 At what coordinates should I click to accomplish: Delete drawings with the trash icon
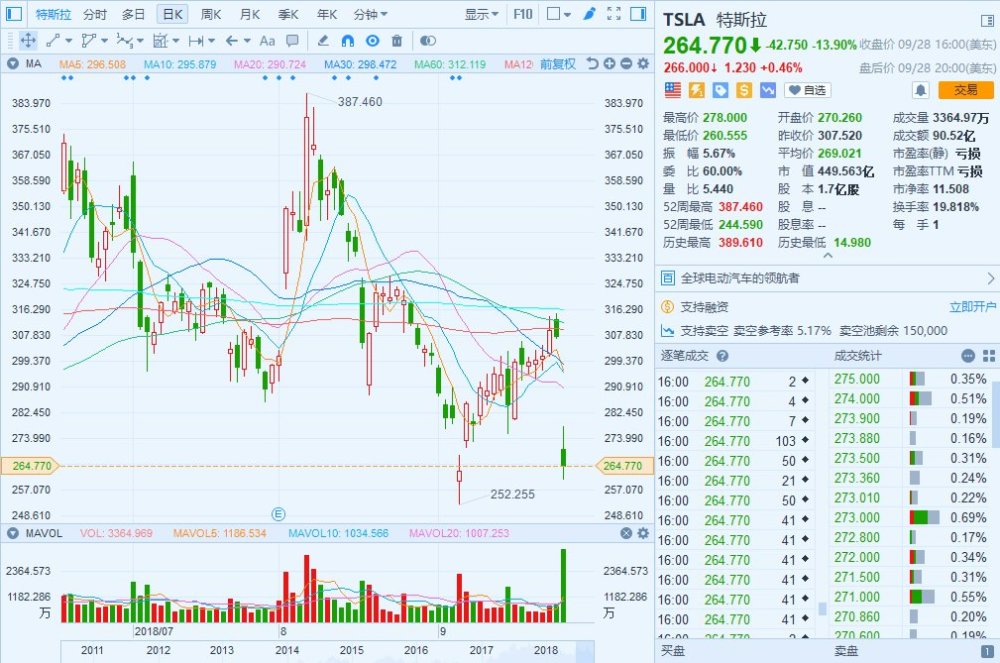point(397,41)
